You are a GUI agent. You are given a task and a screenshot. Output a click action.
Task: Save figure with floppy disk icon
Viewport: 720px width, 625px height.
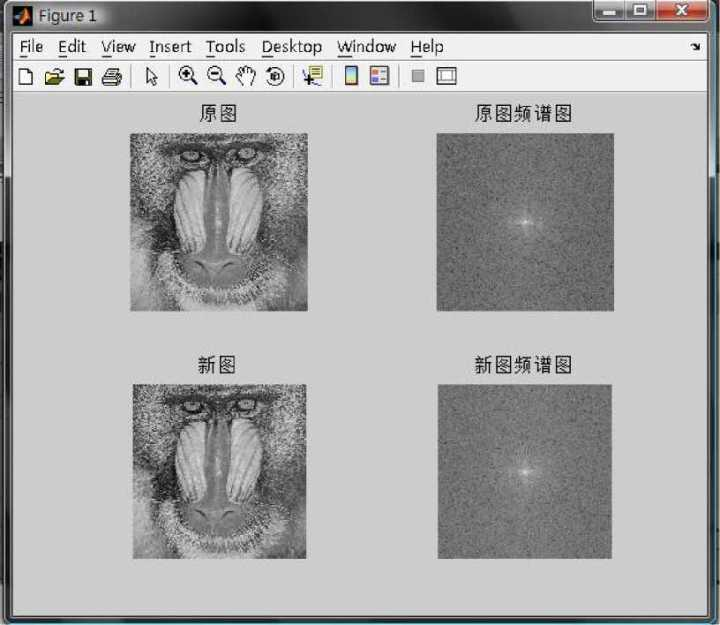click(x=83, y=77)
